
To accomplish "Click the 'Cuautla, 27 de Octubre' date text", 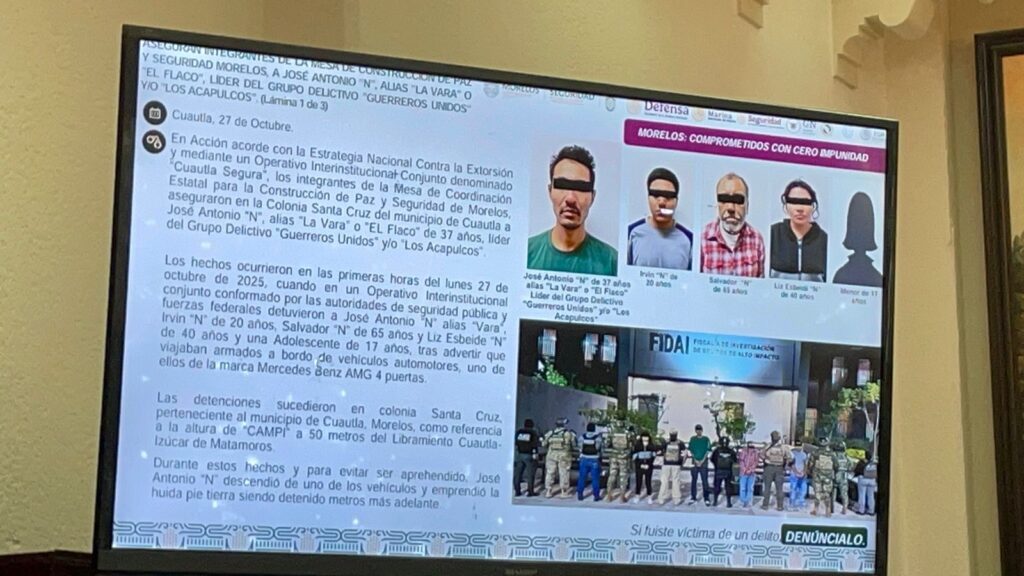I will click(x=232, y=122).
